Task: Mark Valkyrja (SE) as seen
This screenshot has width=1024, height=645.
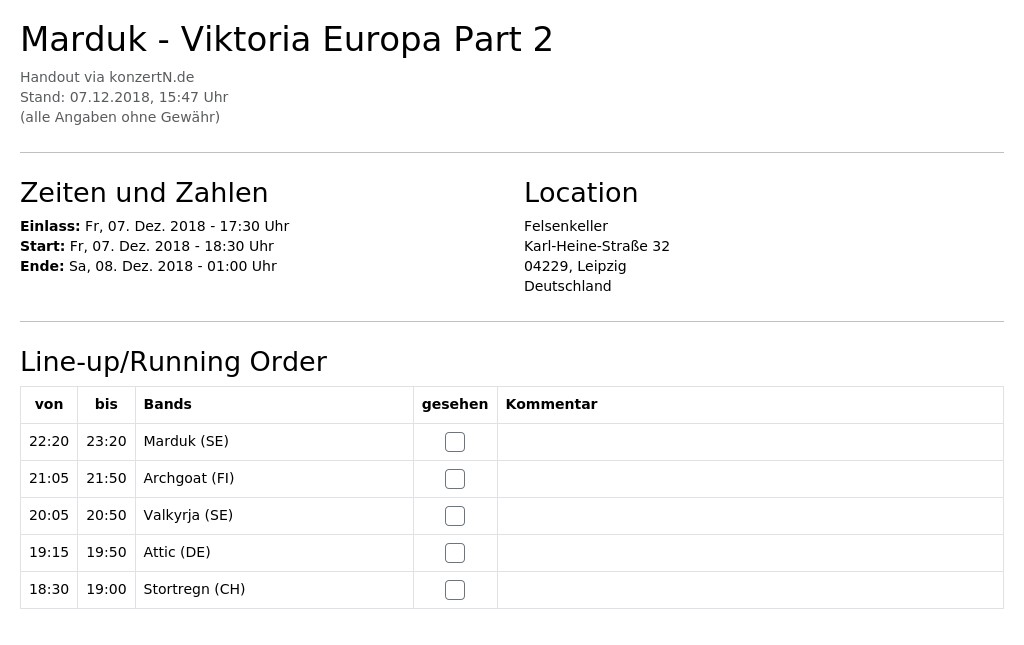Action: (x=455, y=516)
